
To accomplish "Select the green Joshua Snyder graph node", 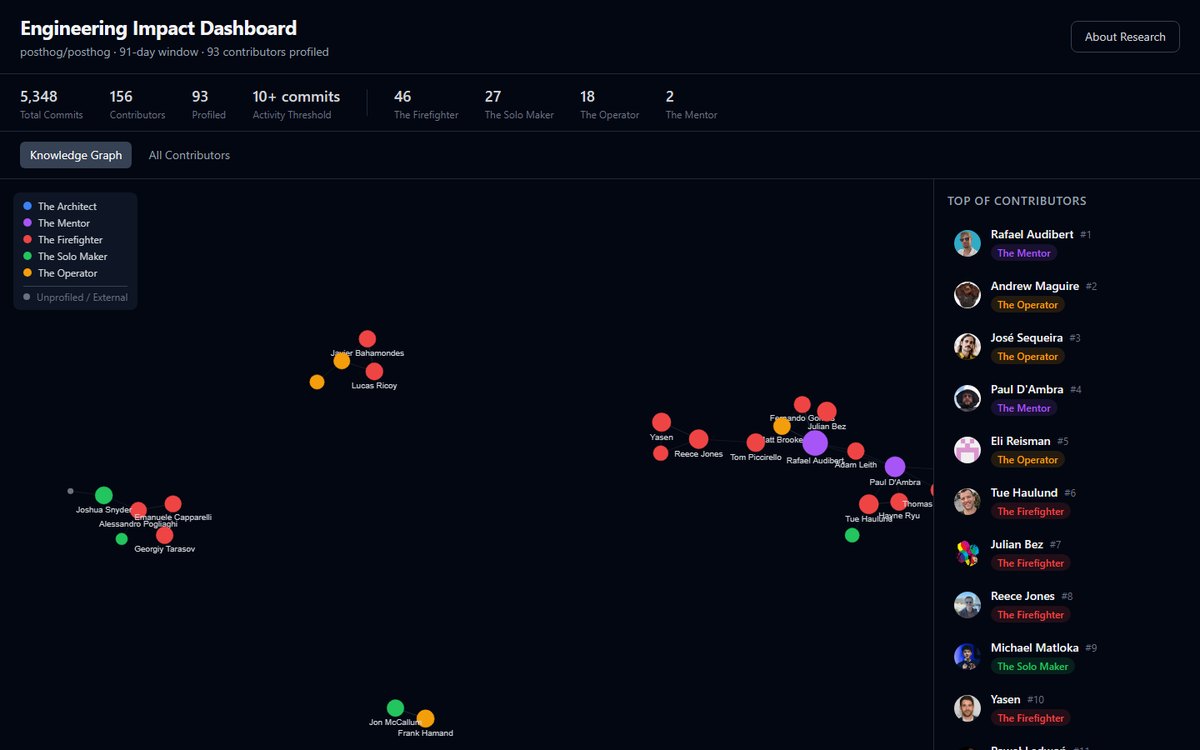I will coord(104,495).
